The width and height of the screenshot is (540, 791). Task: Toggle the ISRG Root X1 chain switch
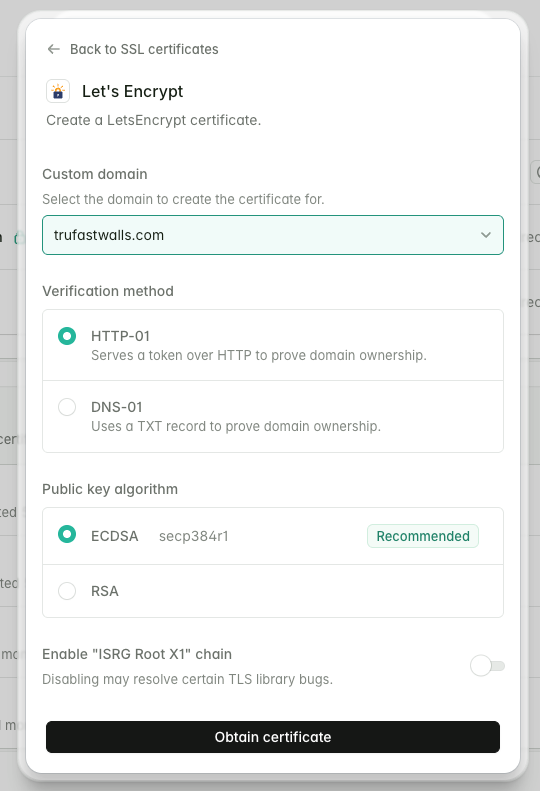point(487,666)
